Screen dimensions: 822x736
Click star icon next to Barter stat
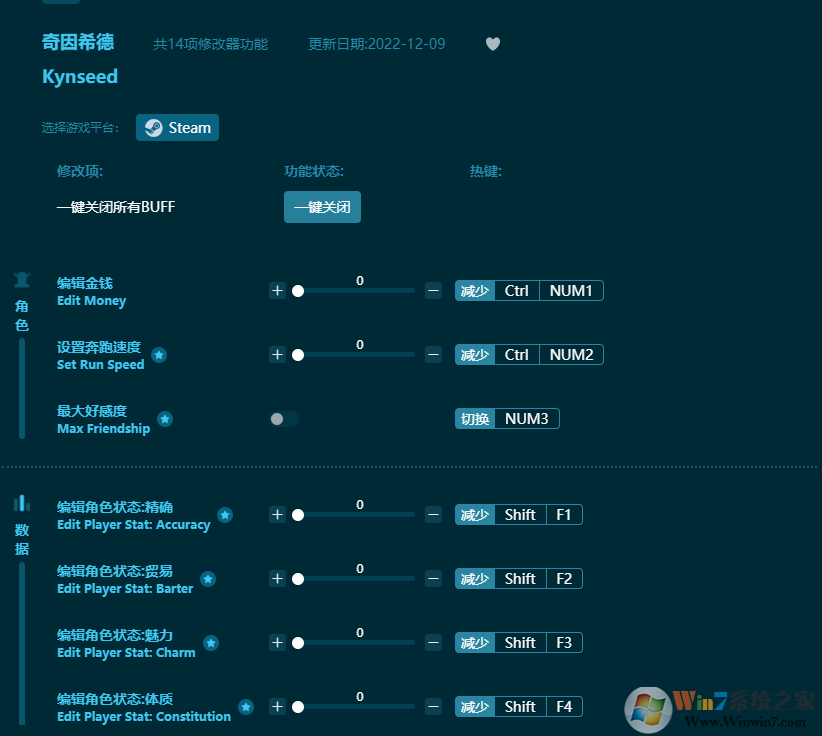pyautogui.click(x=208, y=579)
